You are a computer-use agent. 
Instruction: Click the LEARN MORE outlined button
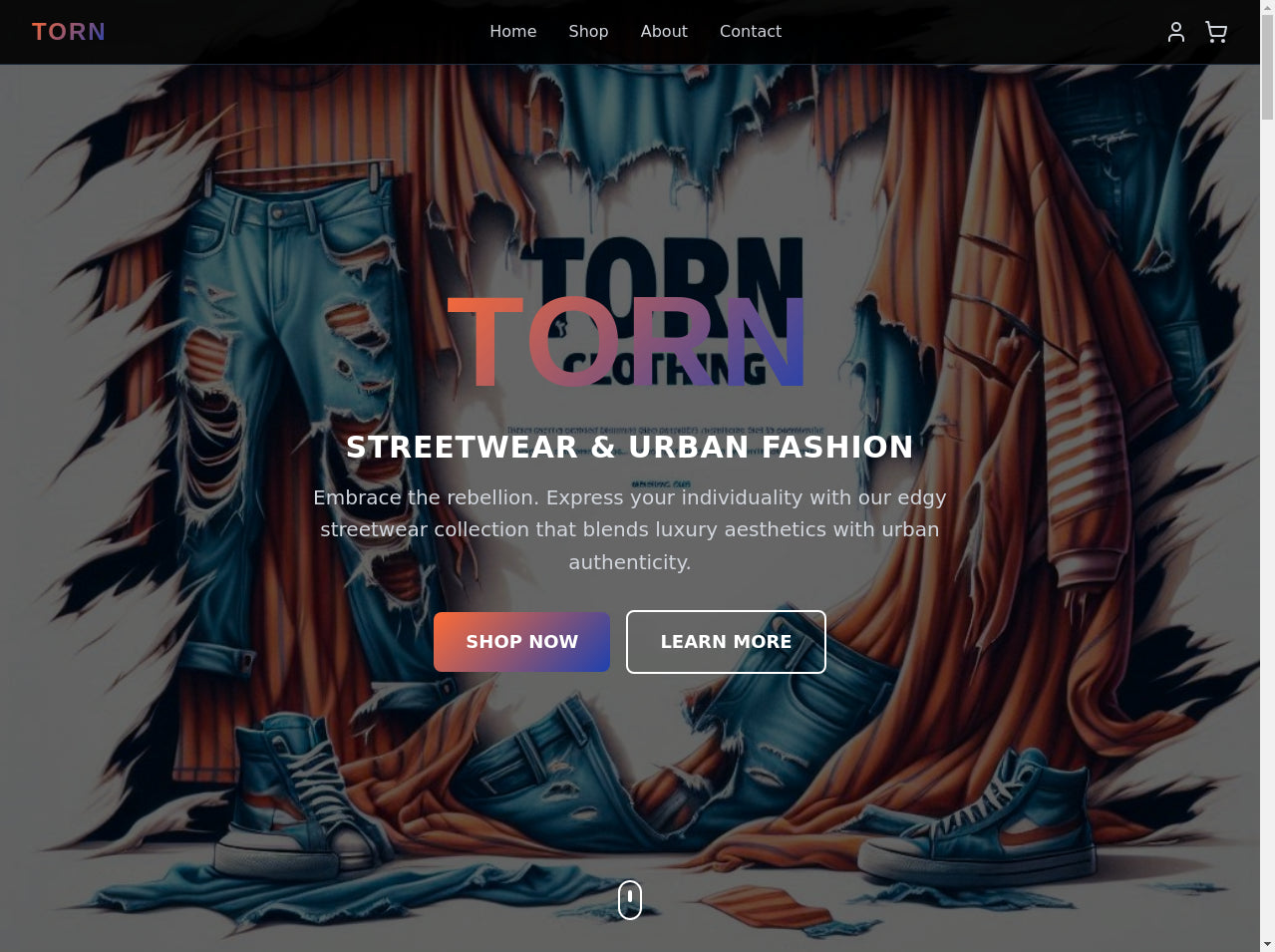pyautogui.click(x=726, y=642)
